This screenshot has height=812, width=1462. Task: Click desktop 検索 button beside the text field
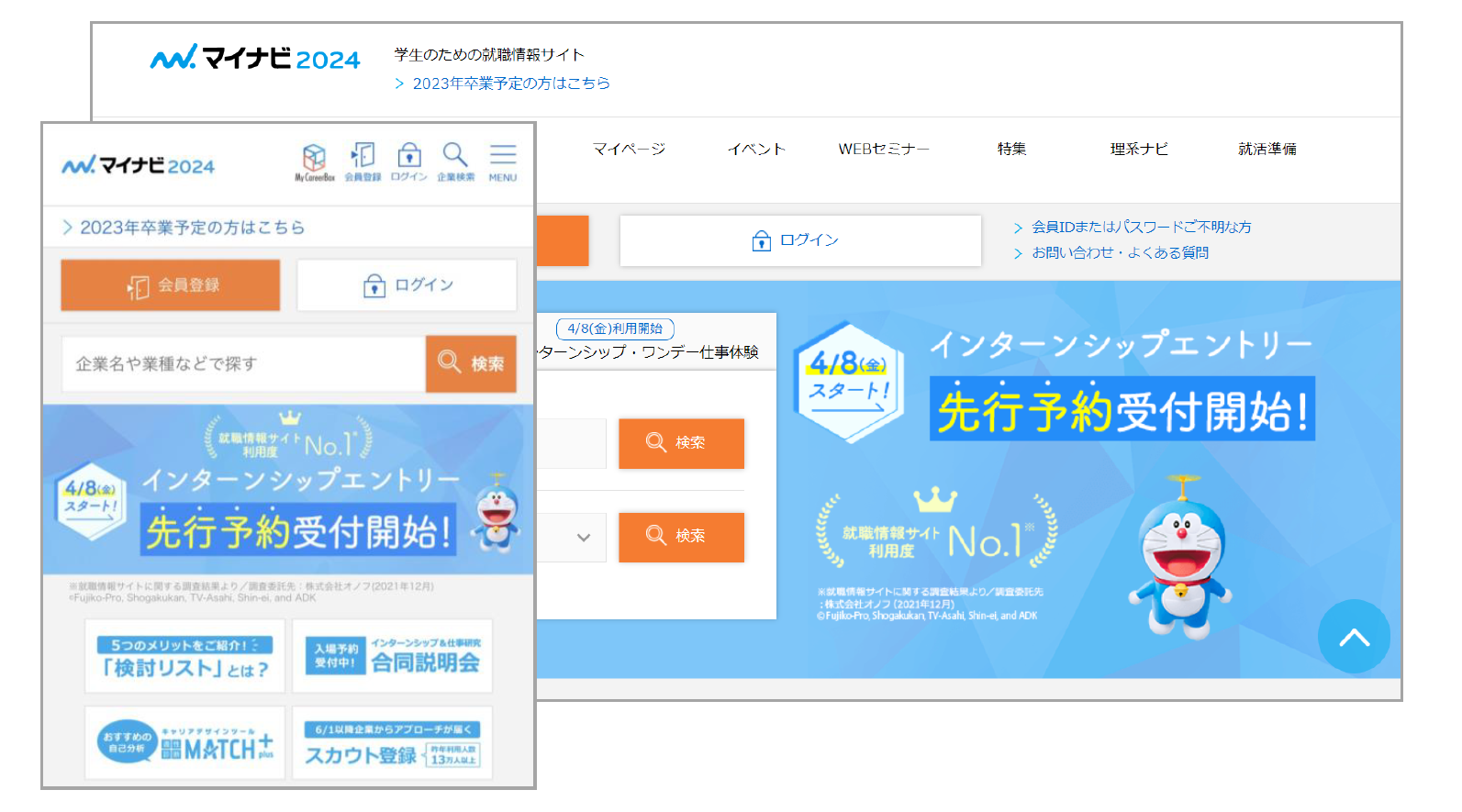681,443
